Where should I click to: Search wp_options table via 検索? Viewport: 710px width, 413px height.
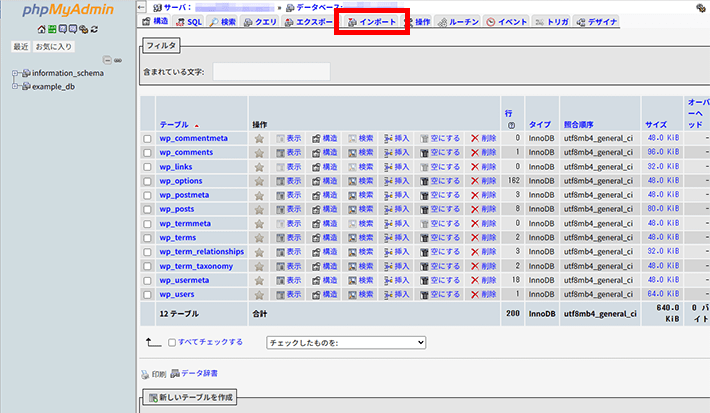coord(361,181)
